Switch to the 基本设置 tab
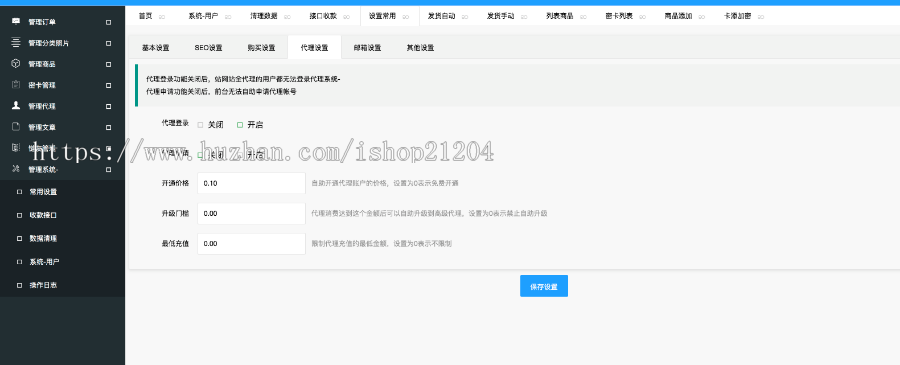 point(156,48)
